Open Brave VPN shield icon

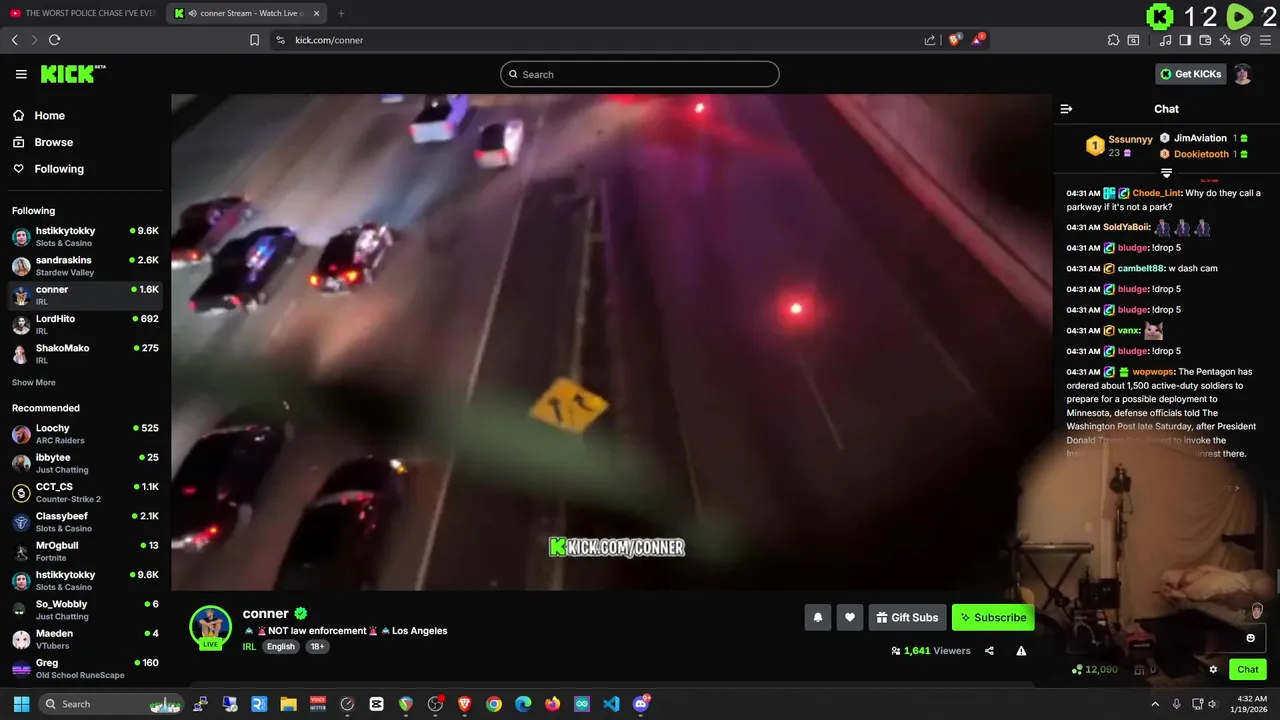tap(1245, 40)
